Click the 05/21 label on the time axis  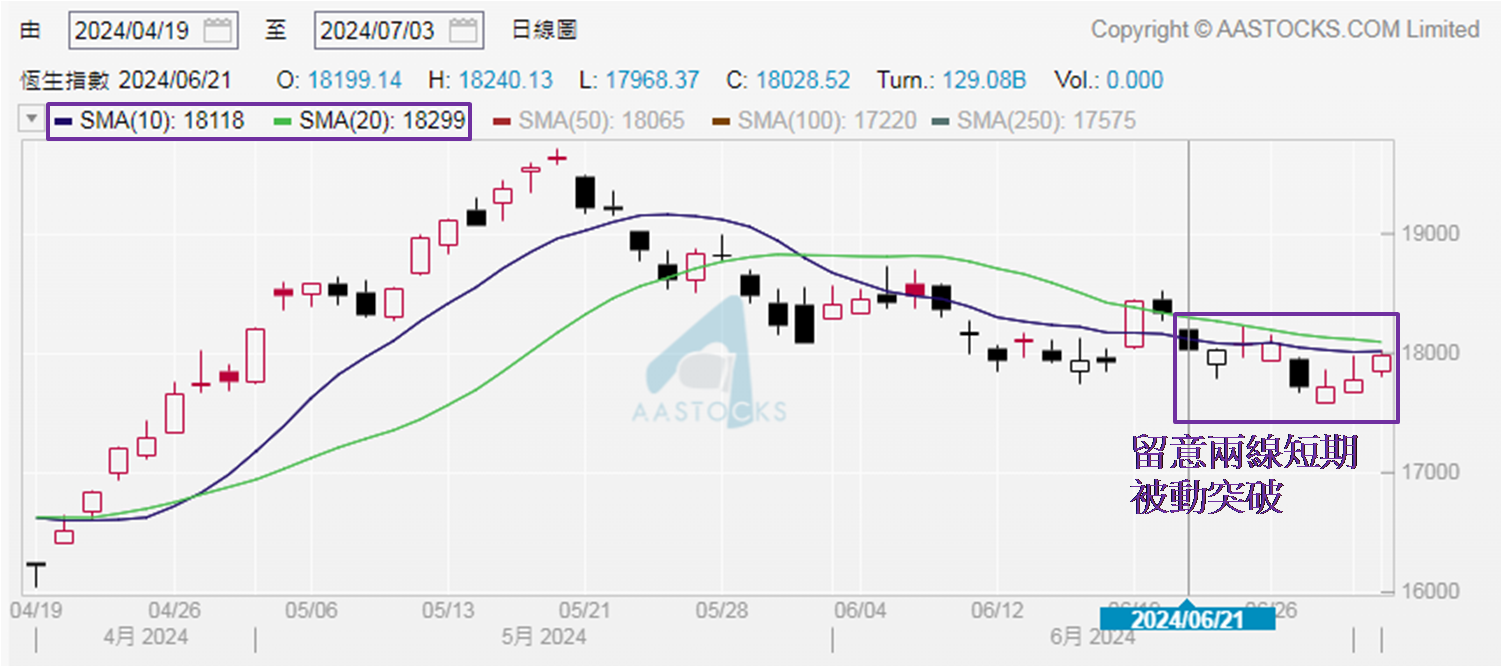(x=585, y=610)
